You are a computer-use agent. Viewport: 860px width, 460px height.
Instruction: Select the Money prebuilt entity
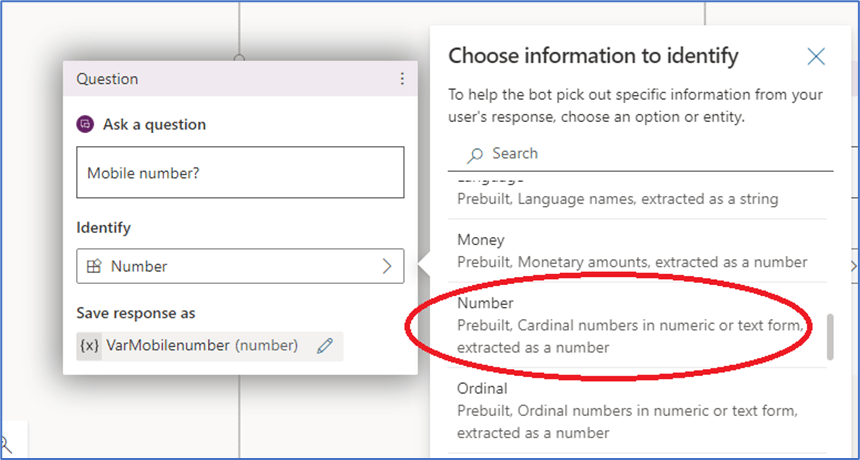click(630, 250)
